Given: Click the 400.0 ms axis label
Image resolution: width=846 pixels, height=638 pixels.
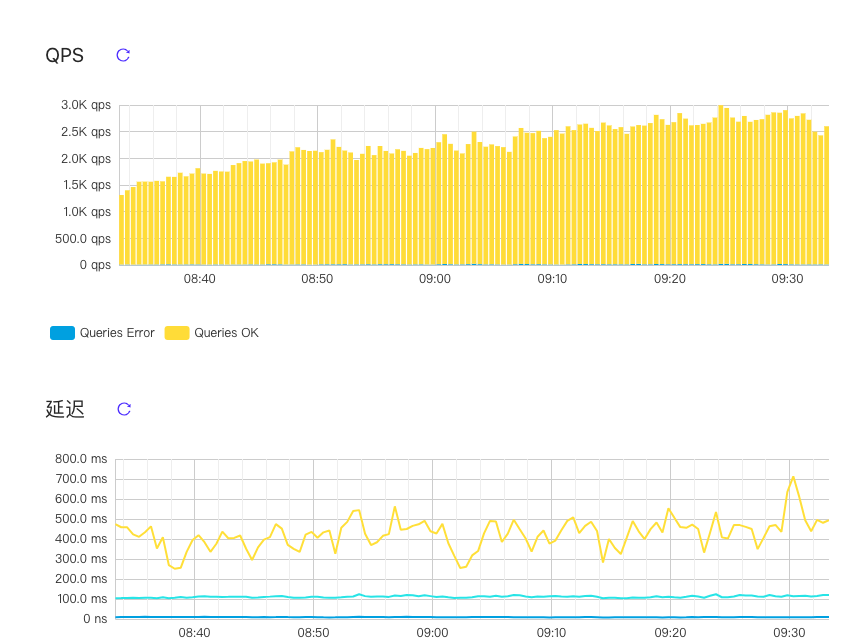Looking at the screenshot, I should pyautogui.click(x=81, y=539).
